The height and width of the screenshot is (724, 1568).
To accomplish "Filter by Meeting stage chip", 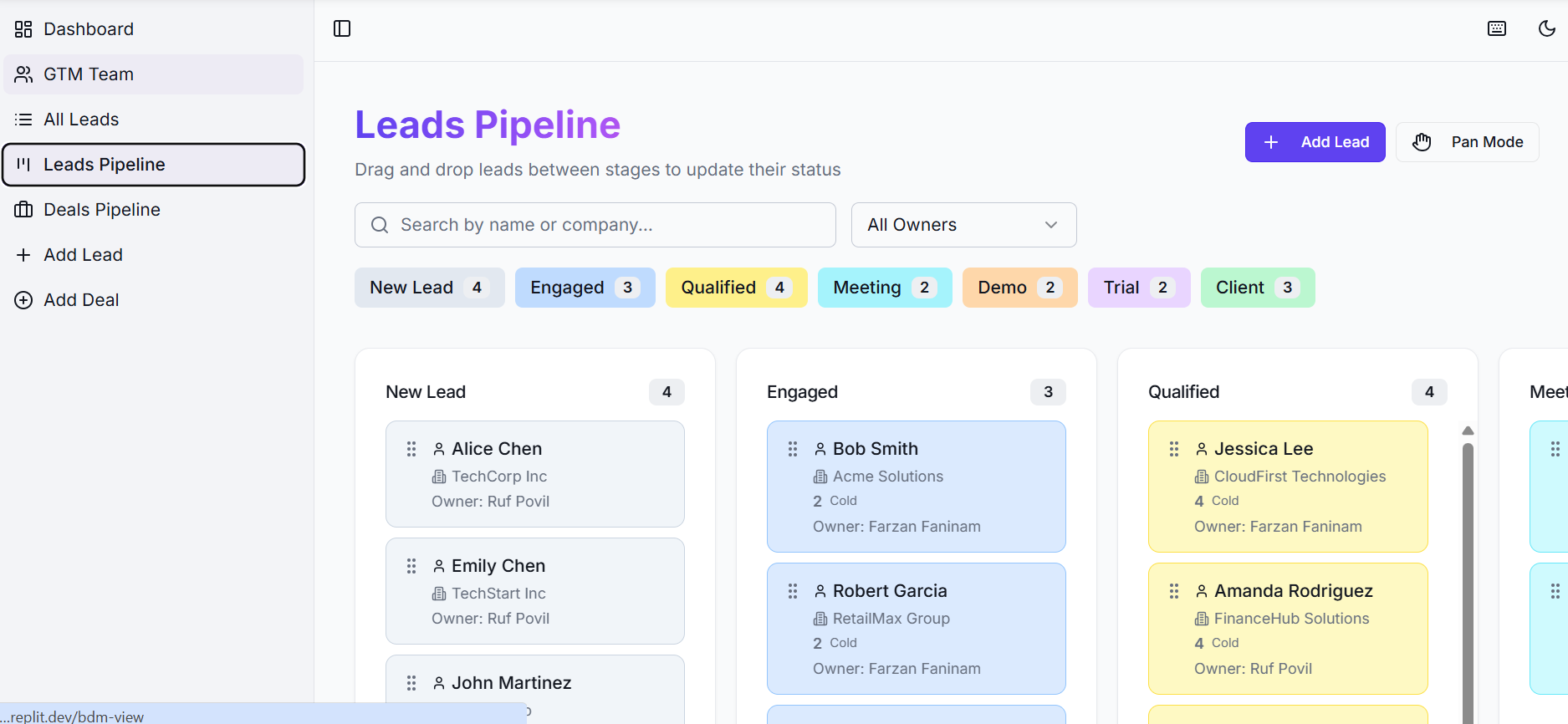I will click(885, 288).
